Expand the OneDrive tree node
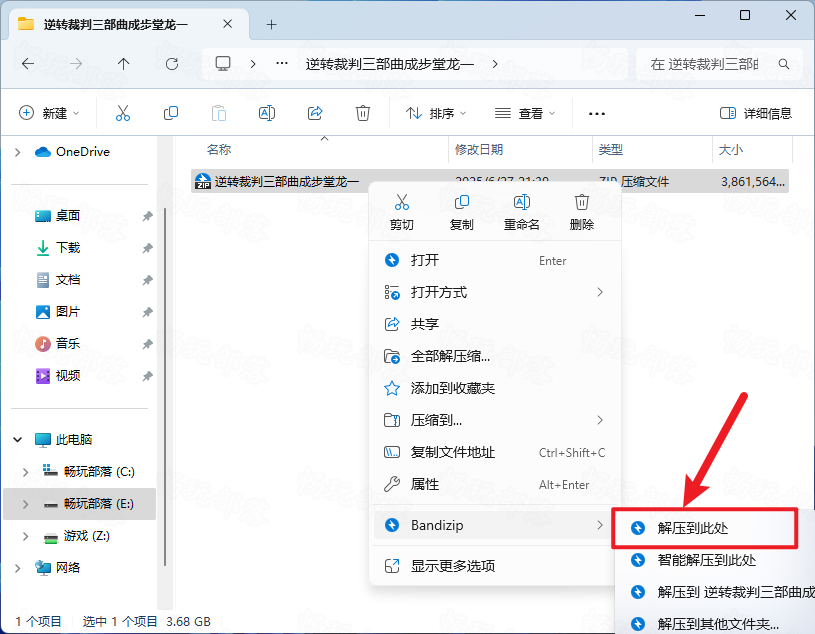815x634 pixels. pyautogui.click(x=18, y=152)
